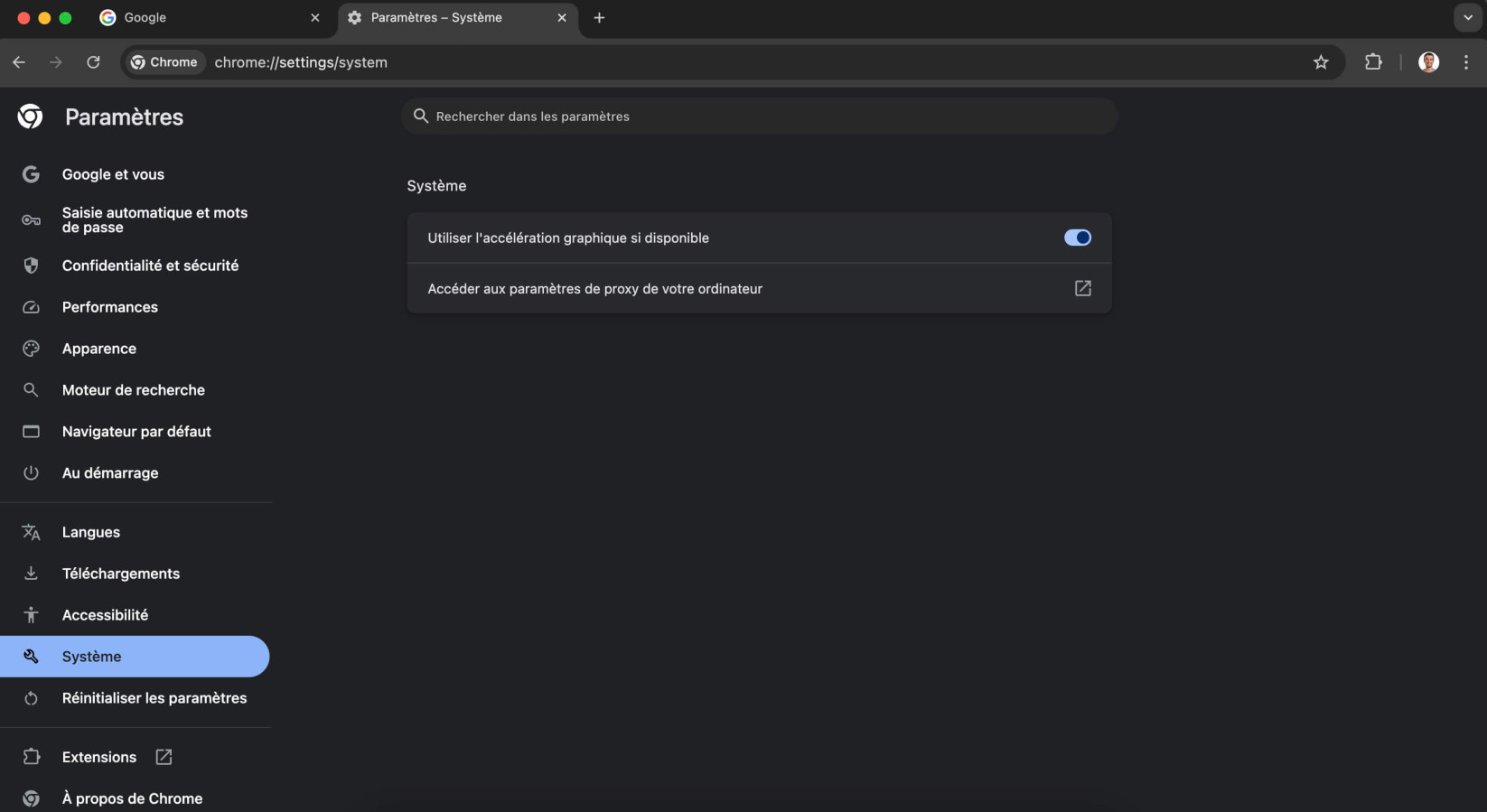Click the key icon for passwords
This screenshot has width=1487, height=812.
31,219
